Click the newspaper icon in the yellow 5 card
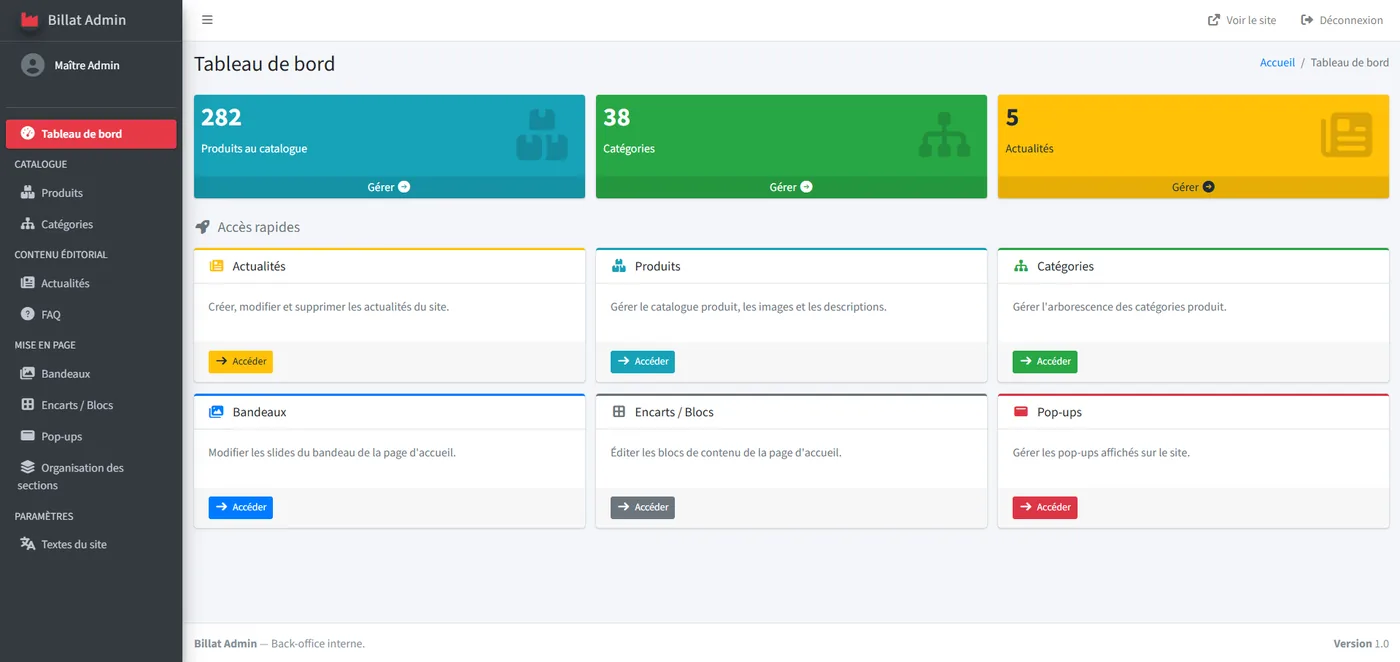 [x=1346, y=135]
